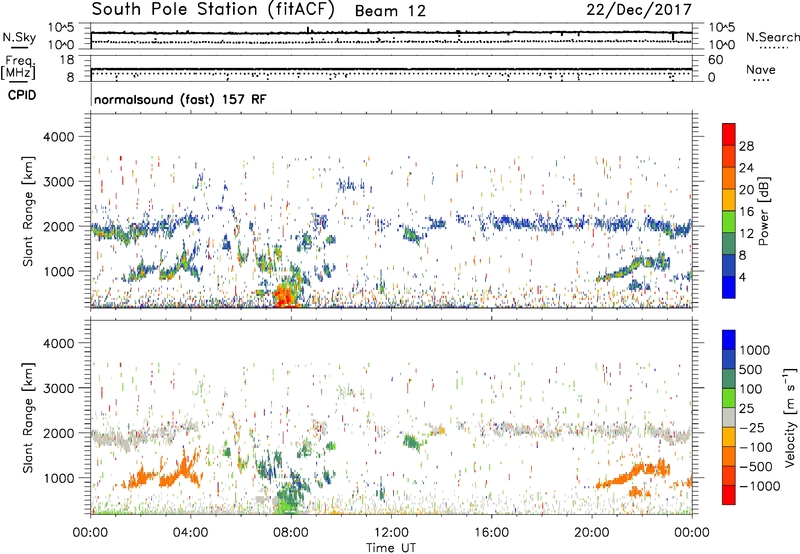Select the "N.Search" legend label

[772, 37]
